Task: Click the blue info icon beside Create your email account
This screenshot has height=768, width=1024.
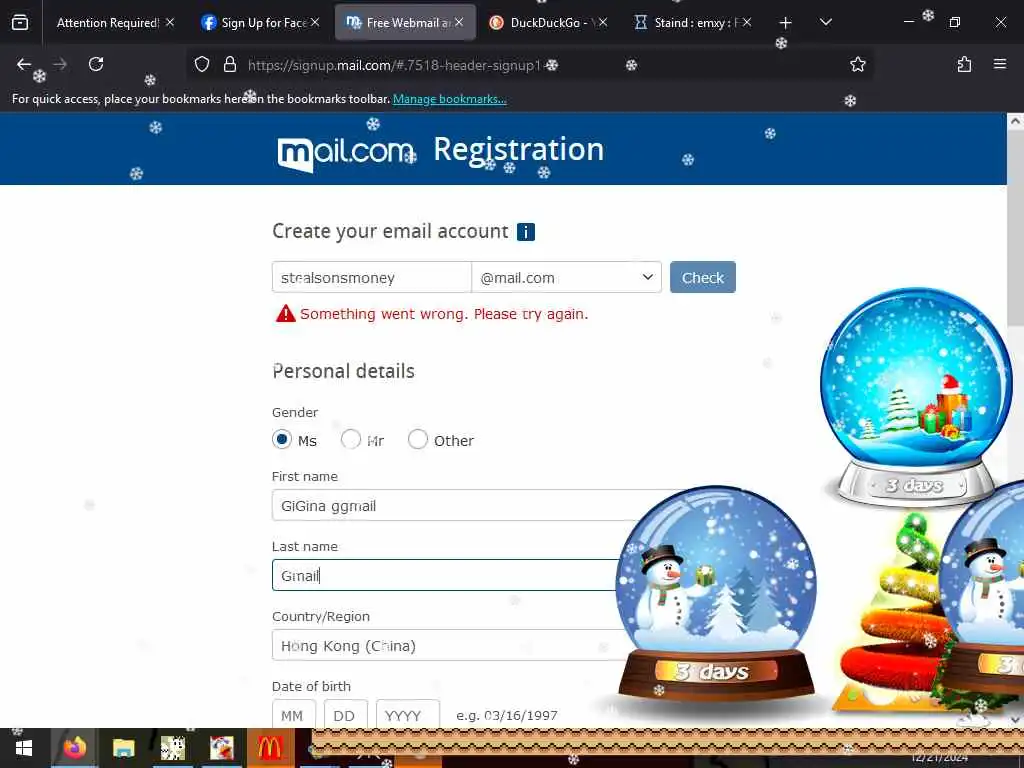Action: coord(526,232)
